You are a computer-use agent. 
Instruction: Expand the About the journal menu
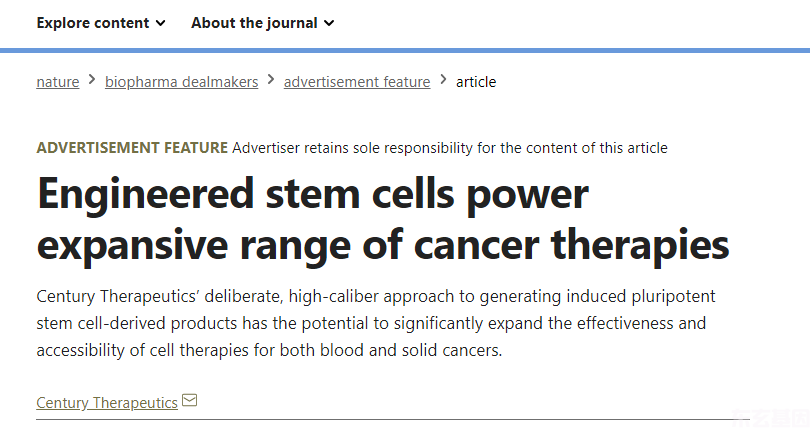pyautogui.click(x=263, y=23)
